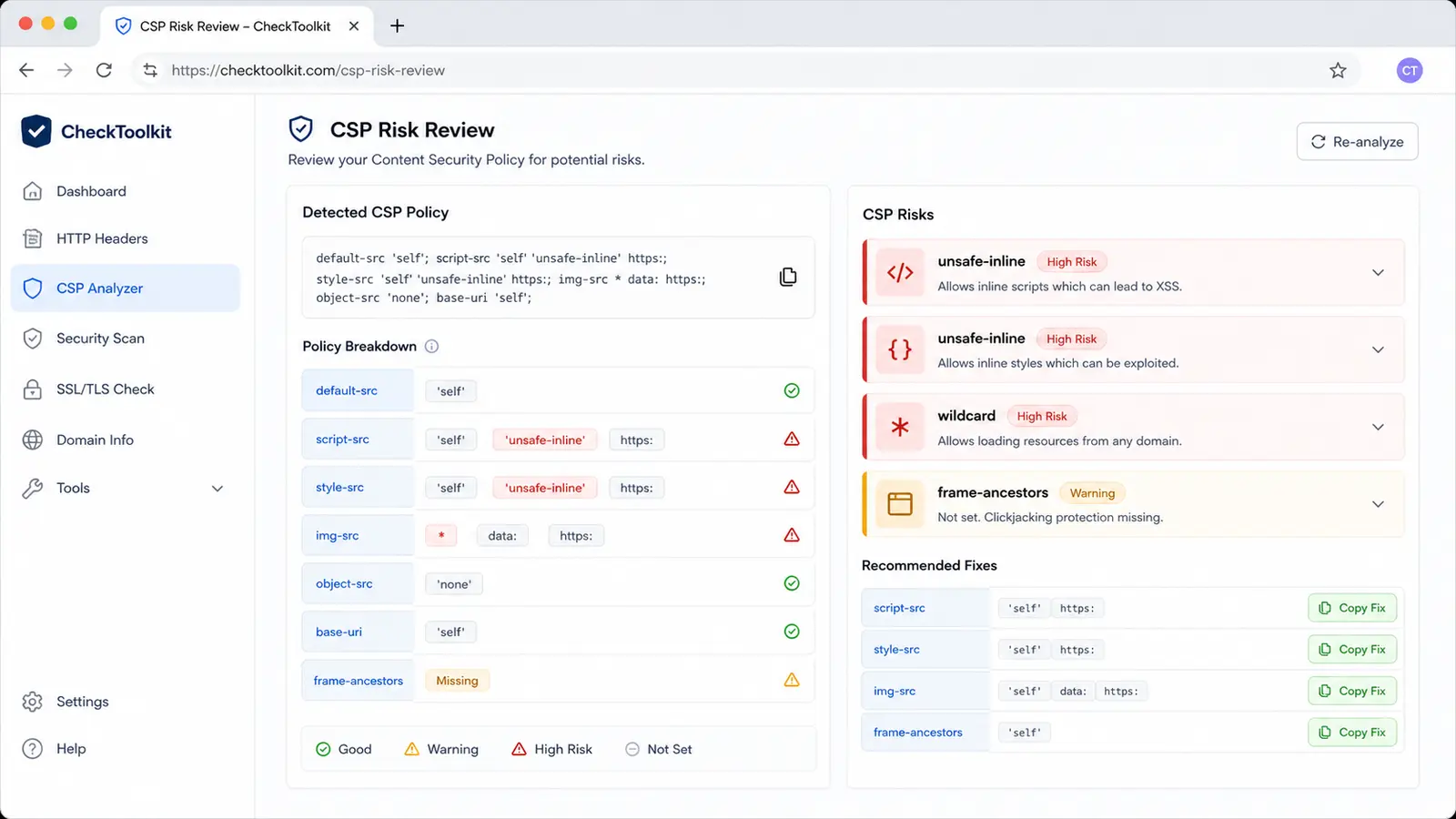1456x819 pixels.
Task: Click the high risk triangle for style-src row
Action: pos(792,487)
